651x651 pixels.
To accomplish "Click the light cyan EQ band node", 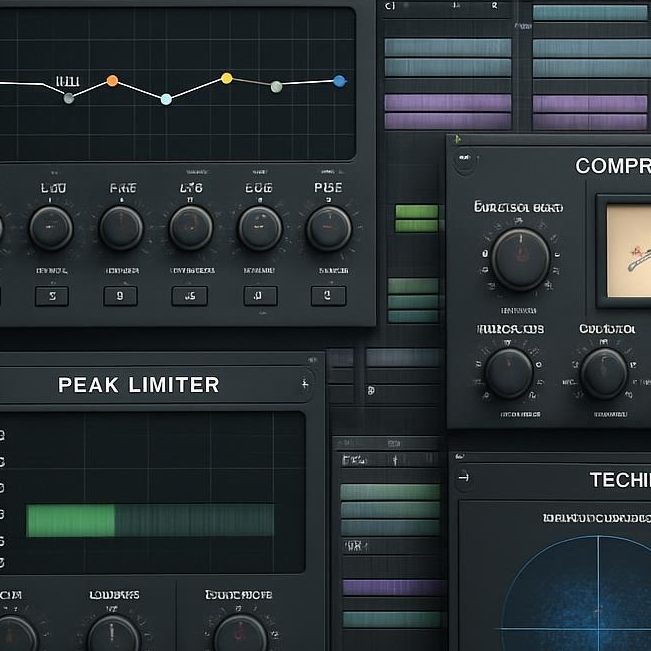I will pos(166,98).
